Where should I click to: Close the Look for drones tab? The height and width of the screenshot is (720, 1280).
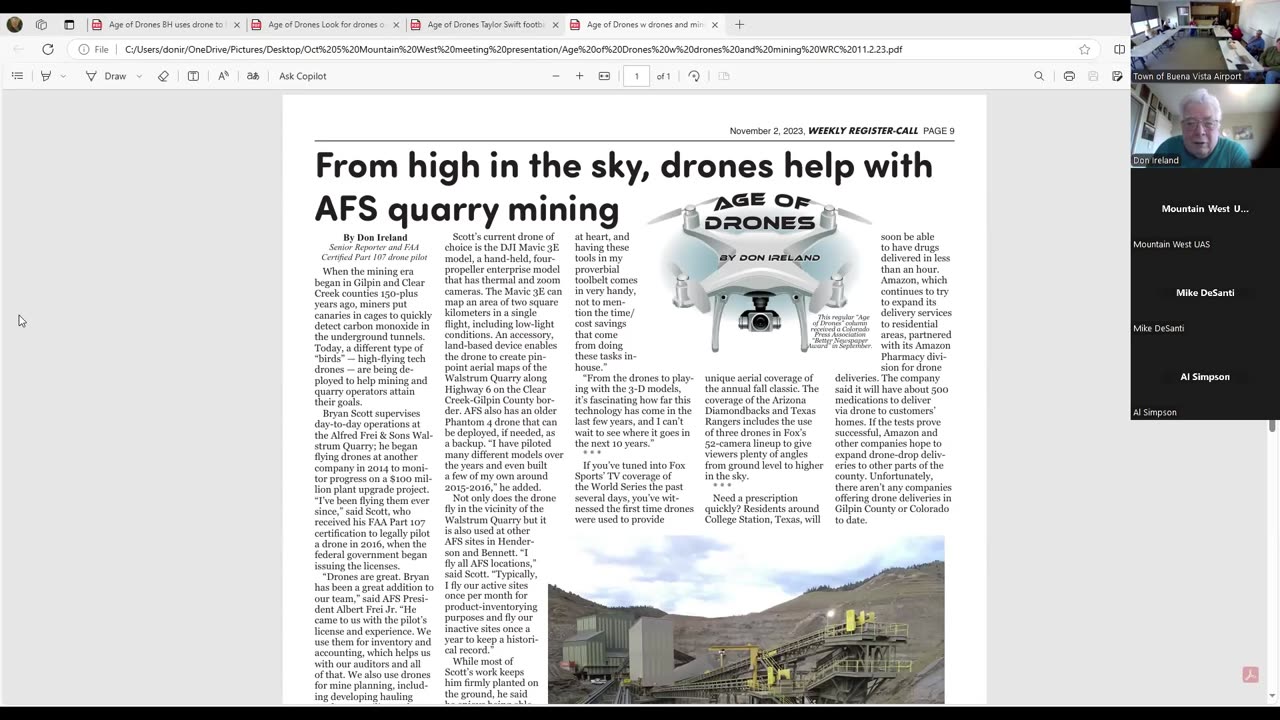tap(396, 25)
